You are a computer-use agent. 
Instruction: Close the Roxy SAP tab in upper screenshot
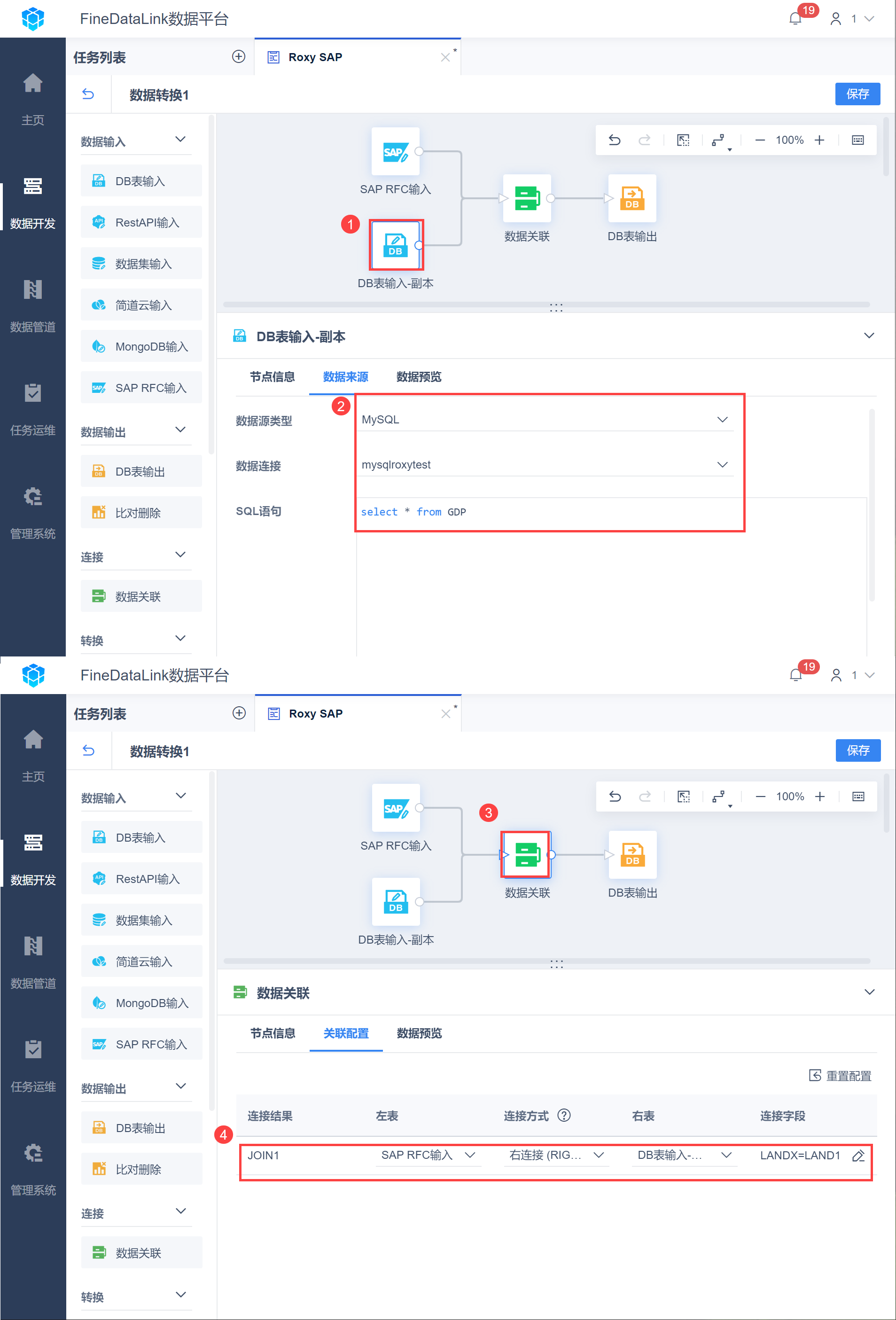pyautogui.click(x=445, y=57)
